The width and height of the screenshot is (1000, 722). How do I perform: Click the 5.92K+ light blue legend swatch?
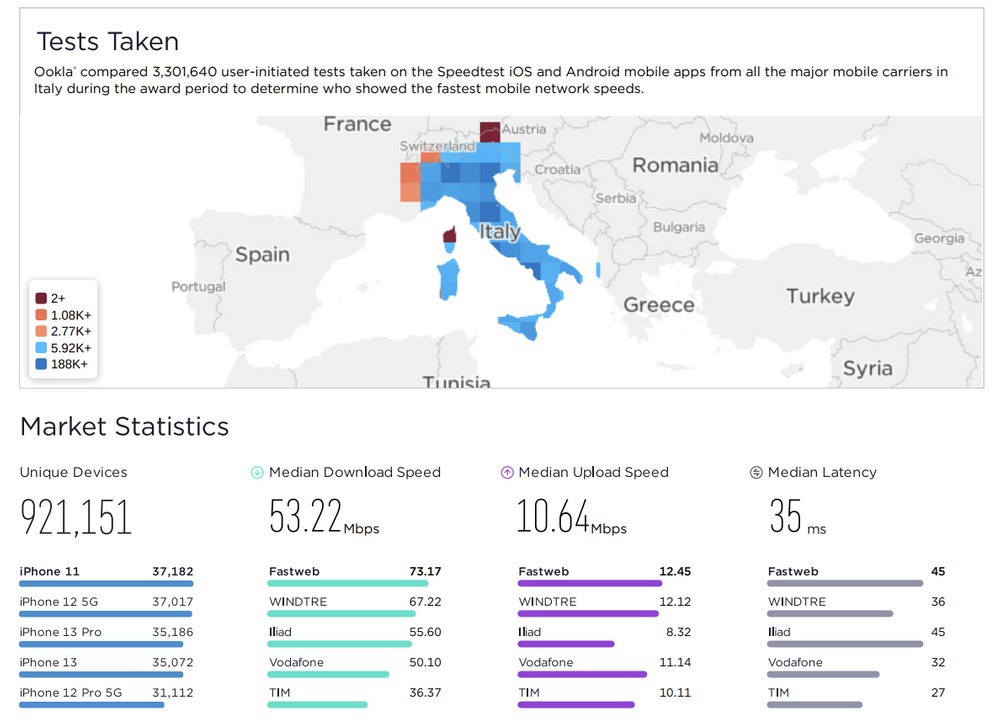click(41, 348)
